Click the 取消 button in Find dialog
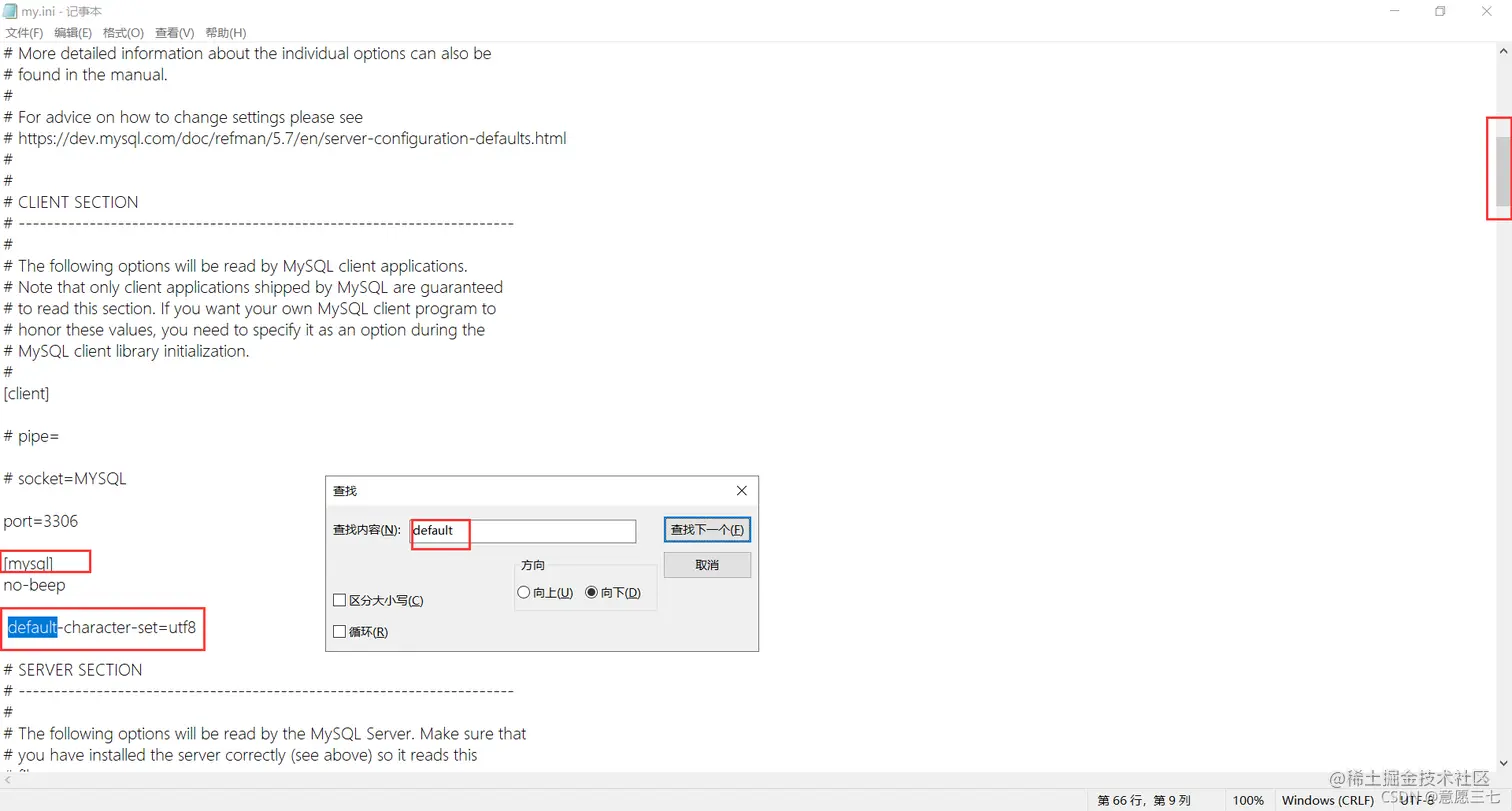Image resolution: width=1512 pixels, height=811 pixels. [x=707, y=565]
